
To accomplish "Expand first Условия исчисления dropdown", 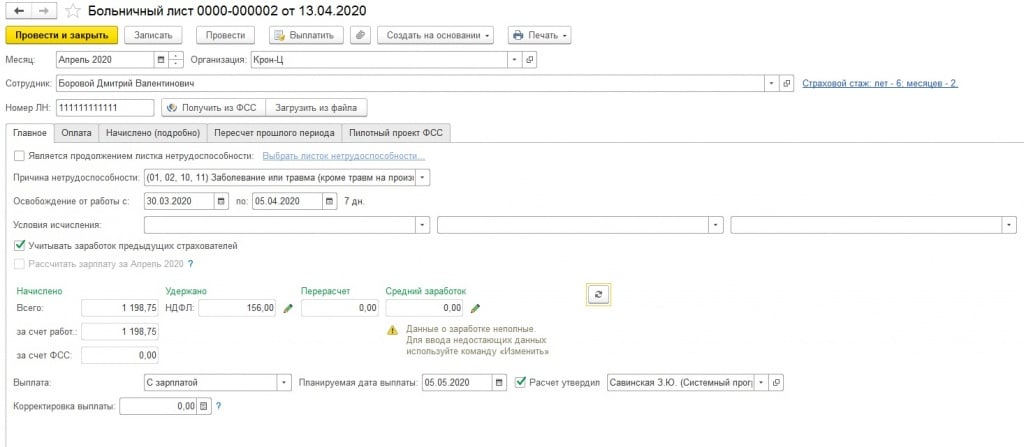I will point(423,225).
